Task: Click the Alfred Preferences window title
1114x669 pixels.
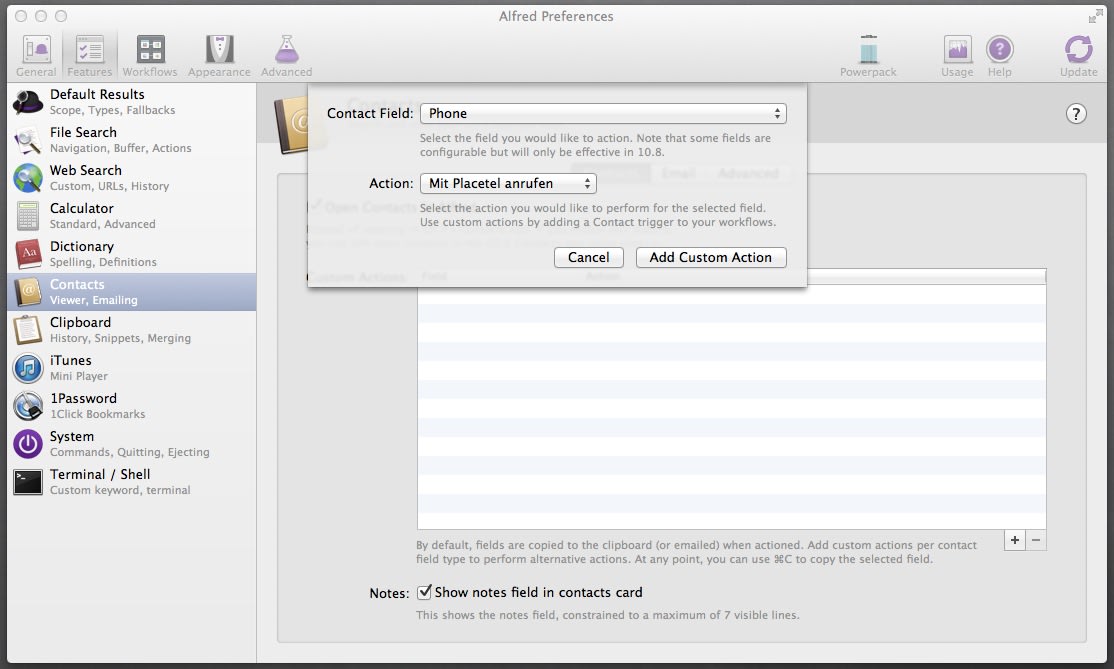Action: (x=556, y=16)
